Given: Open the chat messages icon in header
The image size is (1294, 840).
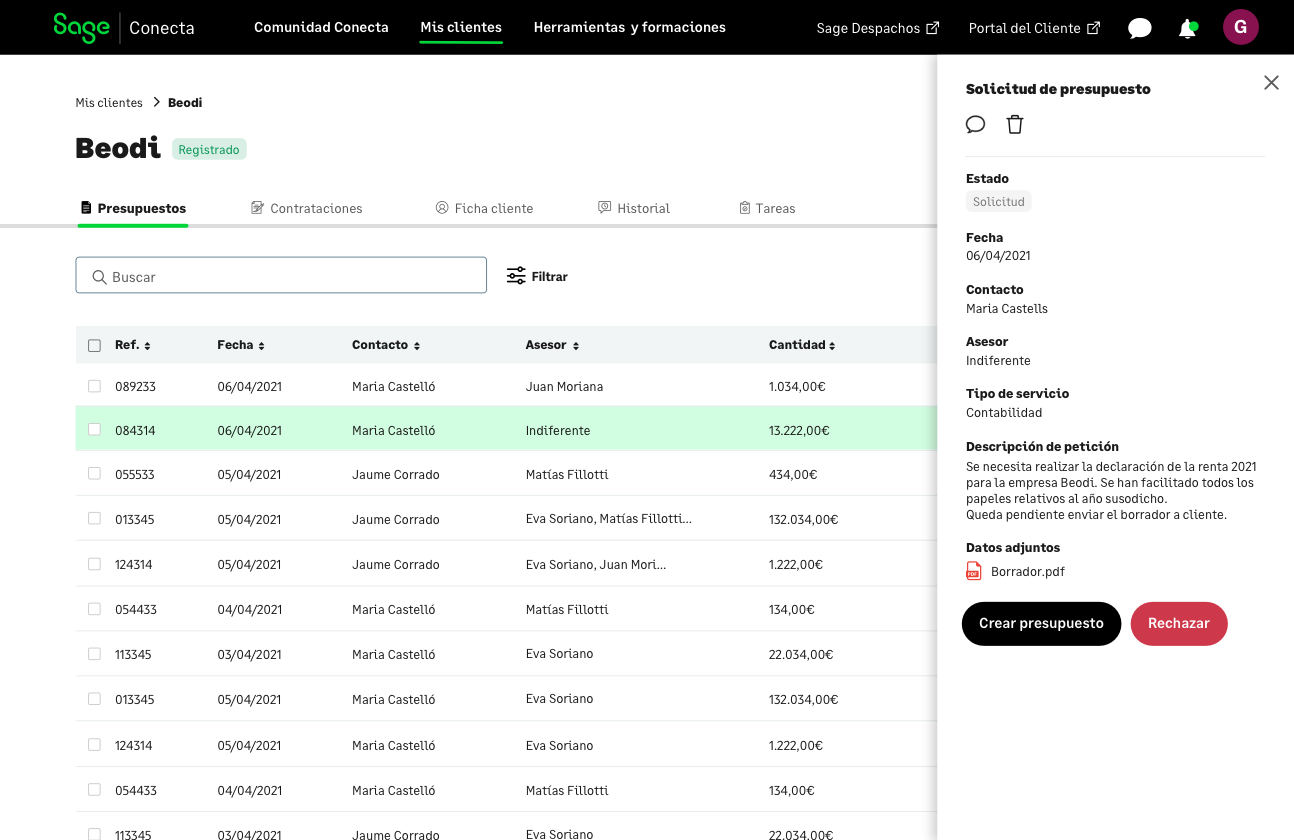Looking at the screenshot, I should [1139, 28].
